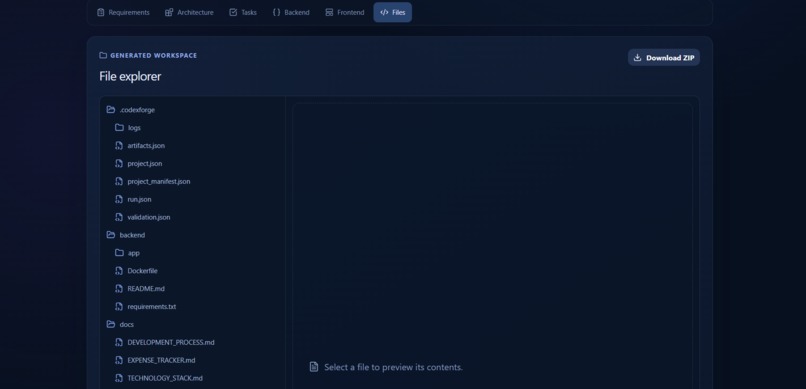Expand the app folder
Viewport: 806px width, 389px height.
(127, 253)
